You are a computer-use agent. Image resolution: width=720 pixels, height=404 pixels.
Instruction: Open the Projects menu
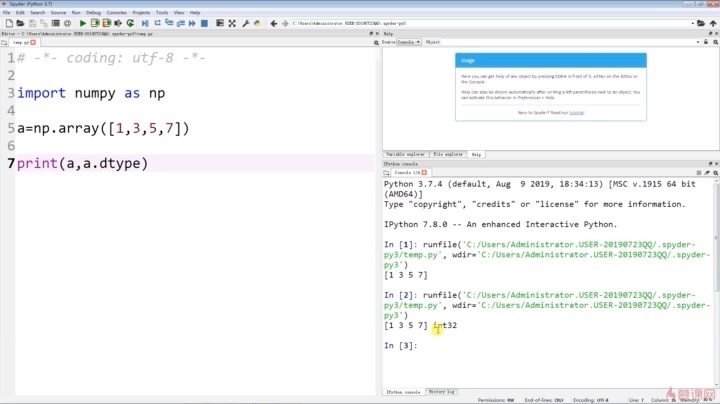[x=141, y=12]
